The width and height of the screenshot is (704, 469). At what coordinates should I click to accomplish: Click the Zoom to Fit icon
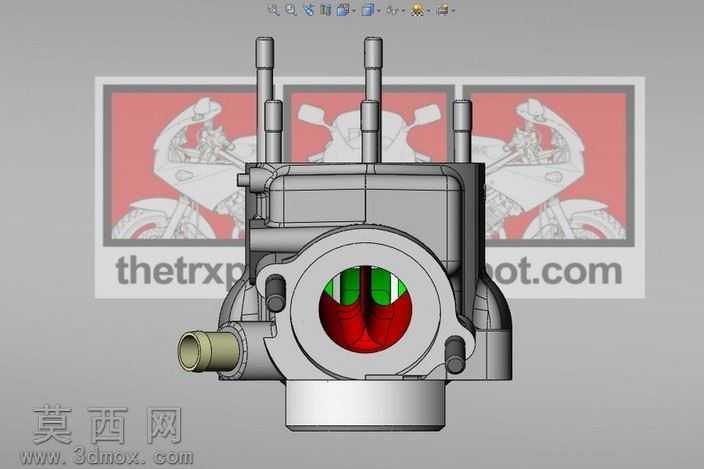point(273,9)
